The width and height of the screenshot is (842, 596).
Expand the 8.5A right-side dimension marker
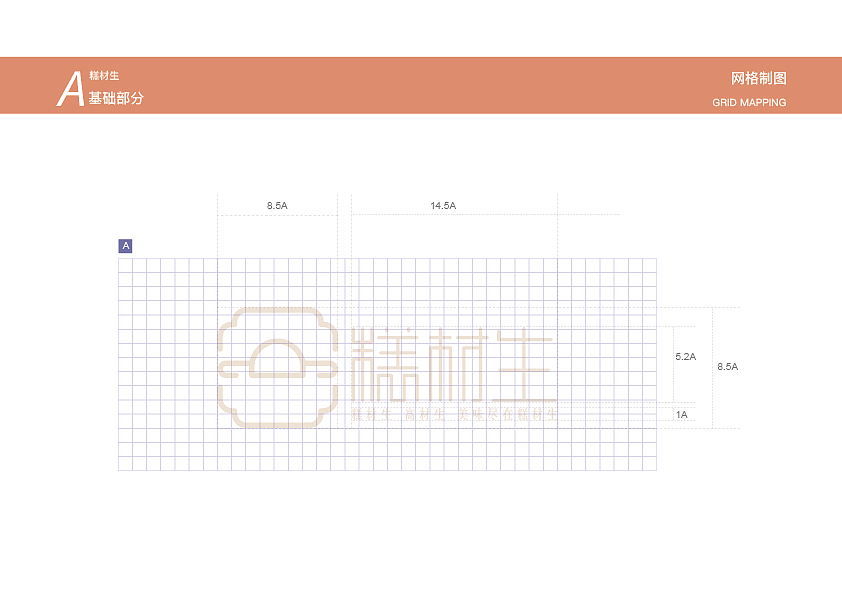729,366
